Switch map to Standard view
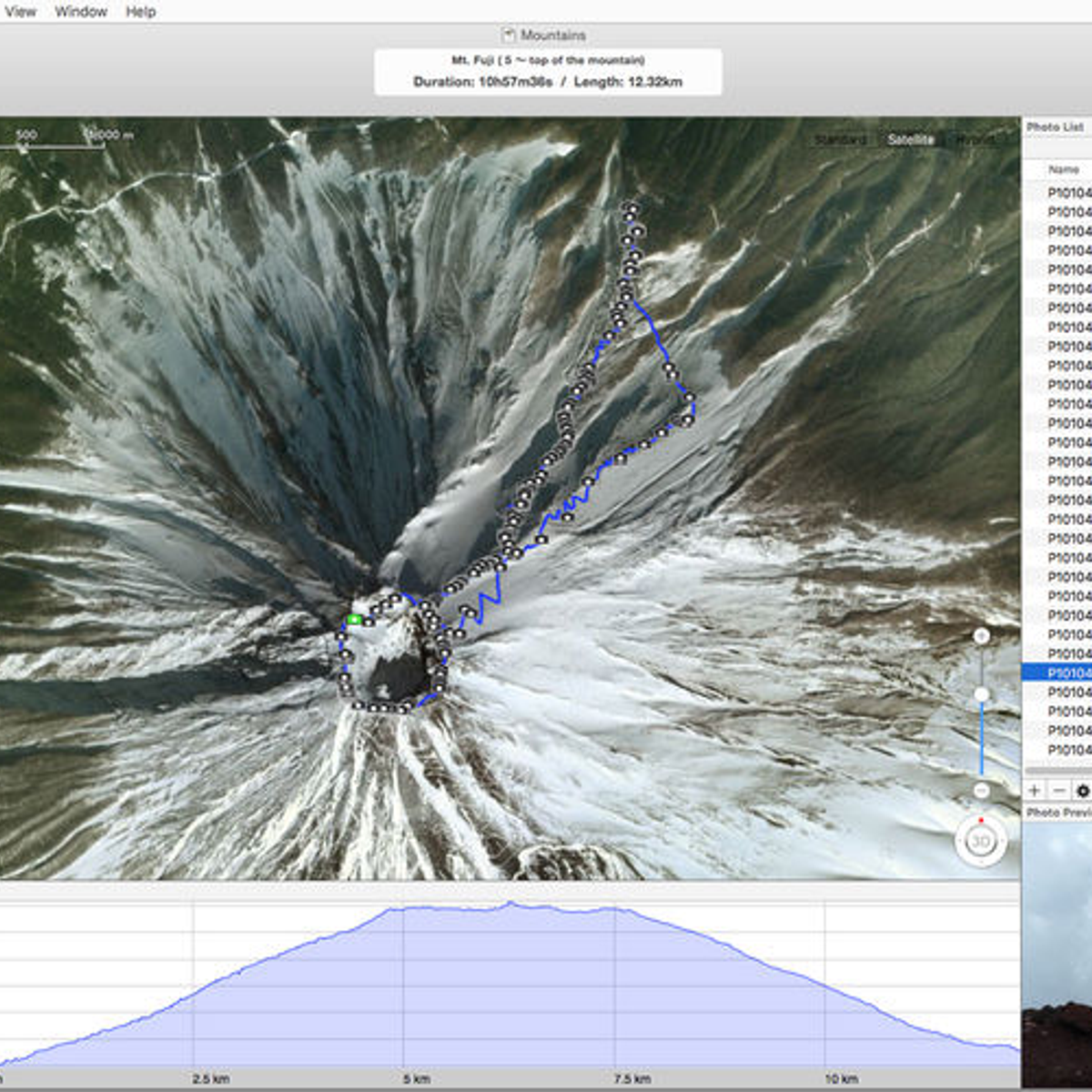Viewport: 1092px width, 1092px height. click(x=844, y=140)
